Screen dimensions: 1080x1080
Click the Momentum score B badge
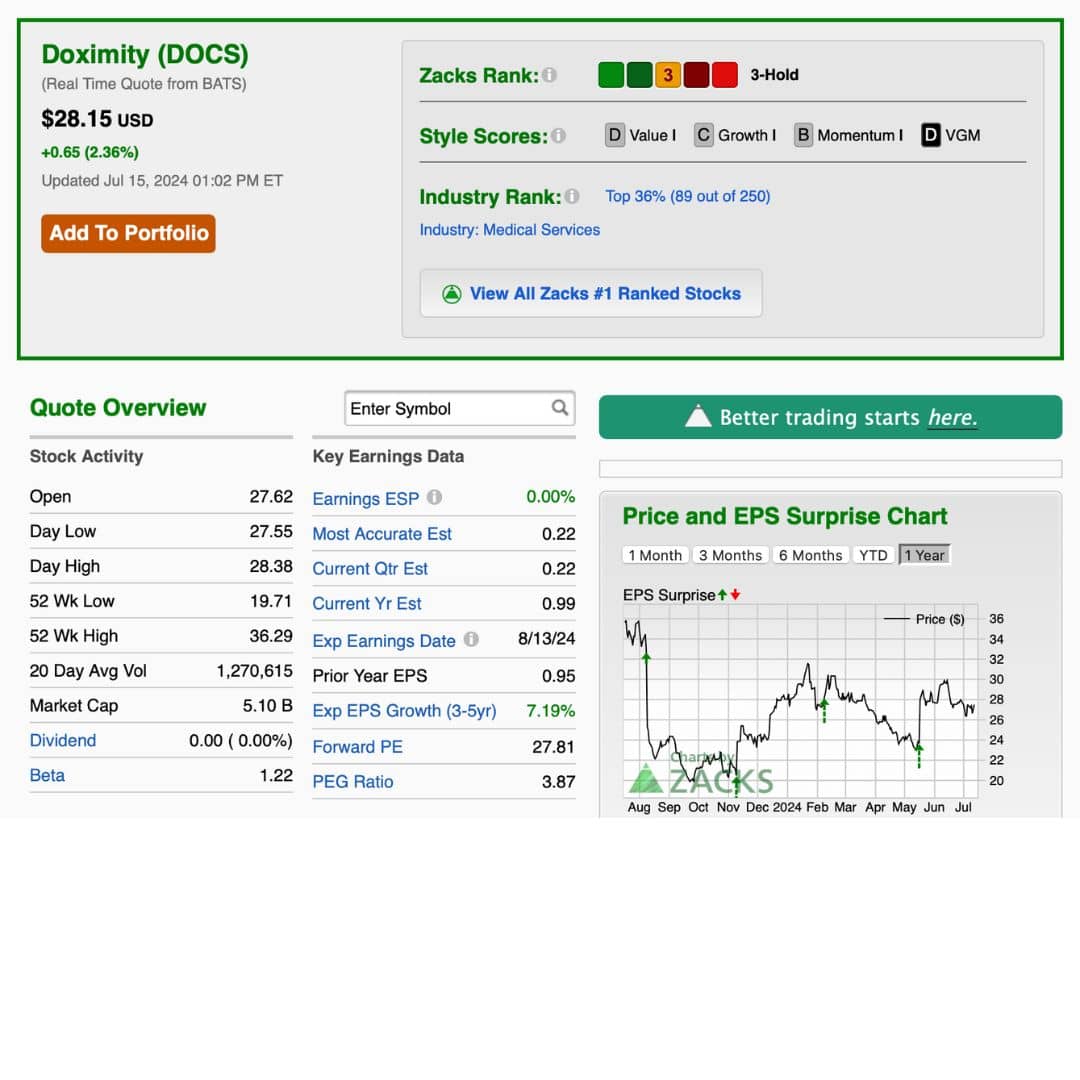coord(803,135)
